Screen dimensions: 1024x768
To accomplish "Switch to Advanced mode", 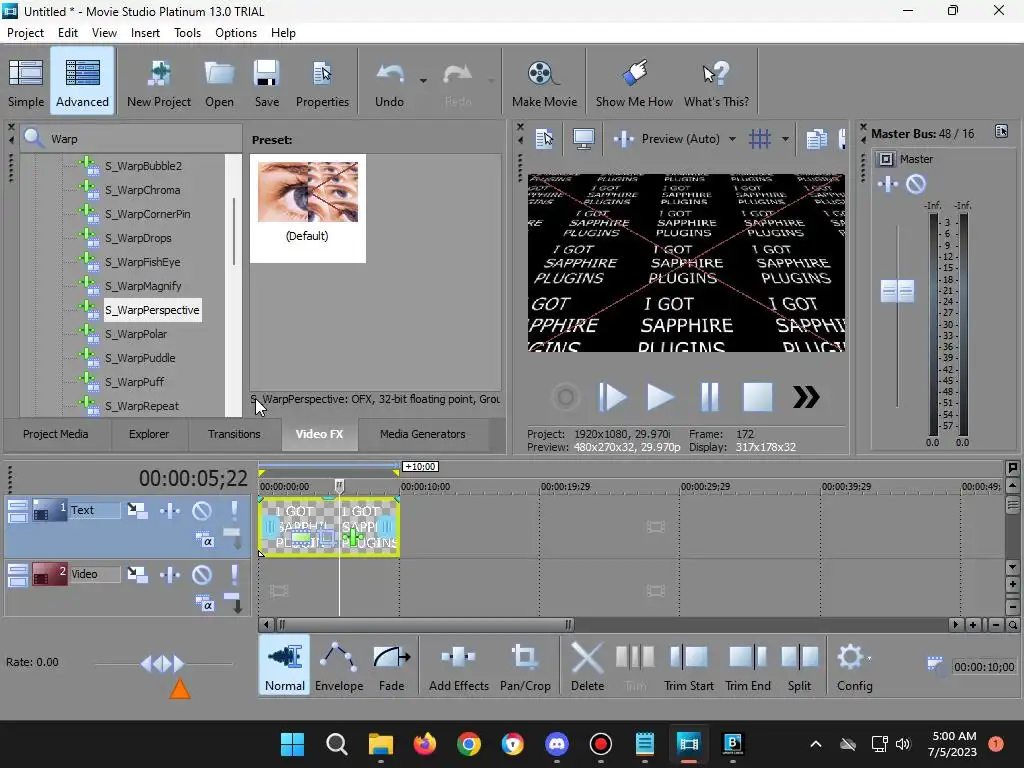I will coord(82,82).
